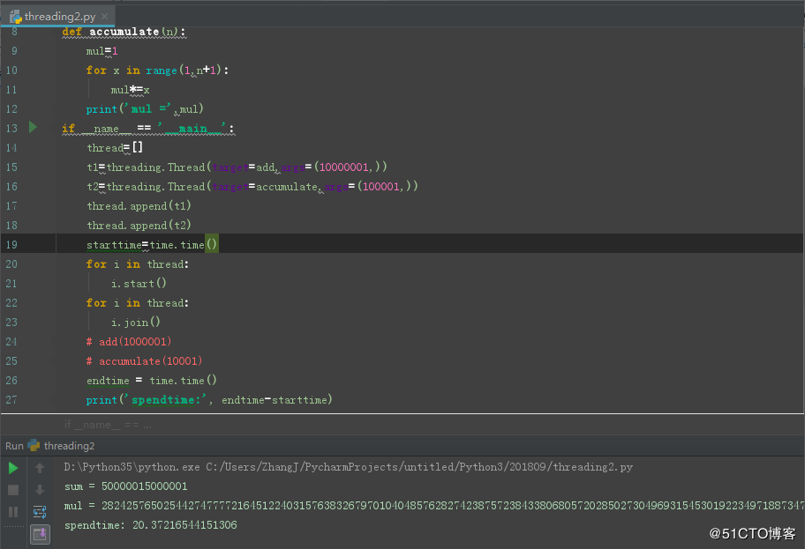Click the 'thread=[]' line
Screen dimensions: 805x549
tap(115, 148)
